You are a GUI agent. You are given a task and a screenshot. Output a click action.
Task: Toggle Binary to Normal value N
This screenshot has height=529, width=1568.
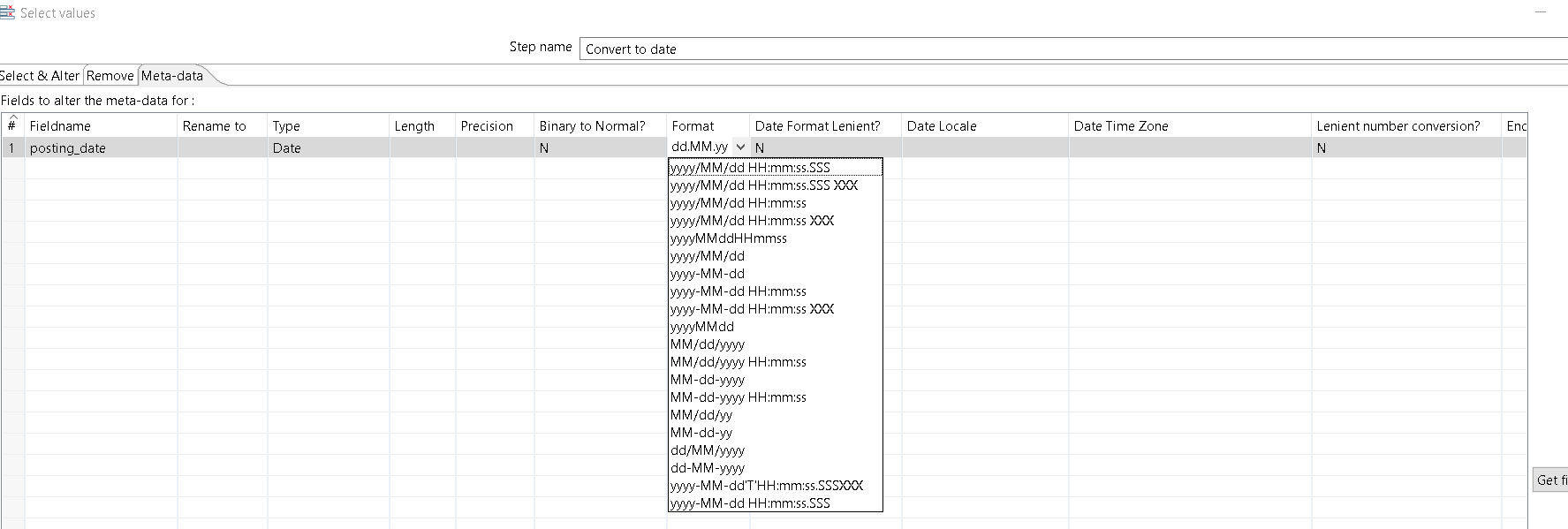click(x=599, y=148)
